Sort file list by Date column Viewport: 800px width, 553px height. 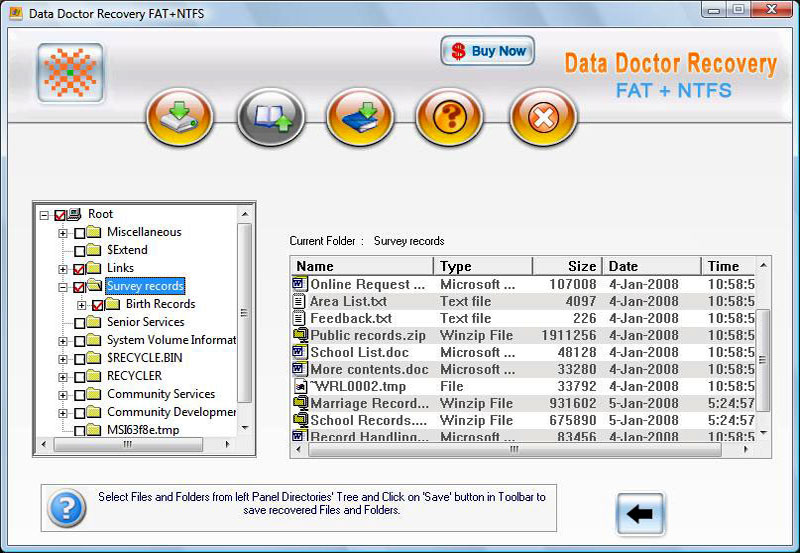click(x=652, y=266)
